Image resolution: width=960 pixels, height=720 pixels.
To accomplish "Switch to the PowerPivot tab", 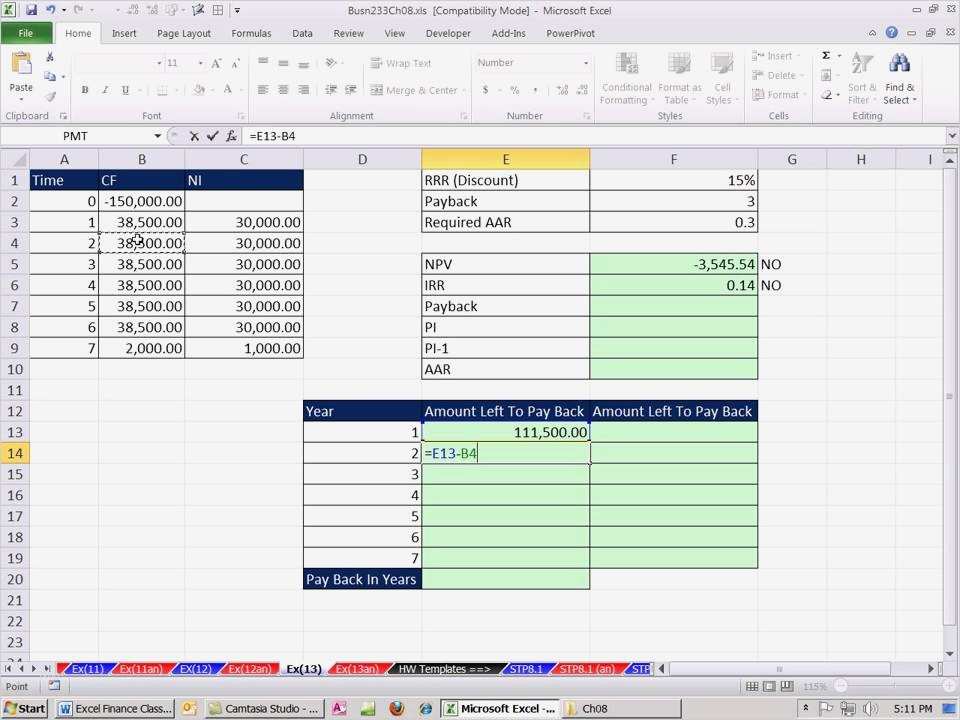I will 570,33.
